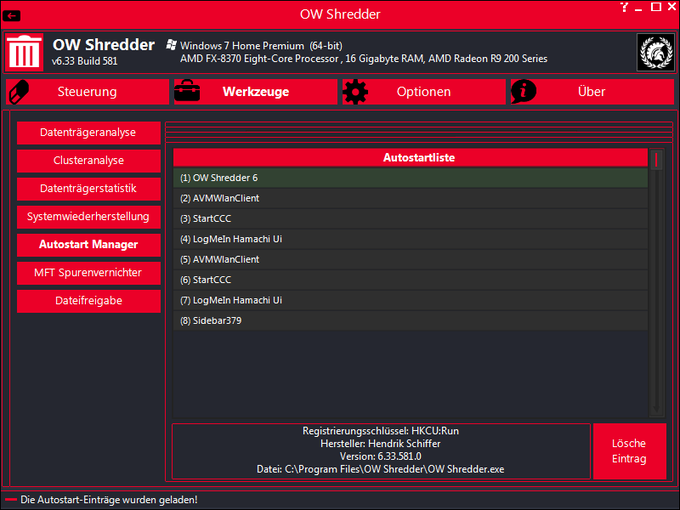
Task: Click the Hersteller: Hendrik Schiffer line
Action: (x=380, y=444)
